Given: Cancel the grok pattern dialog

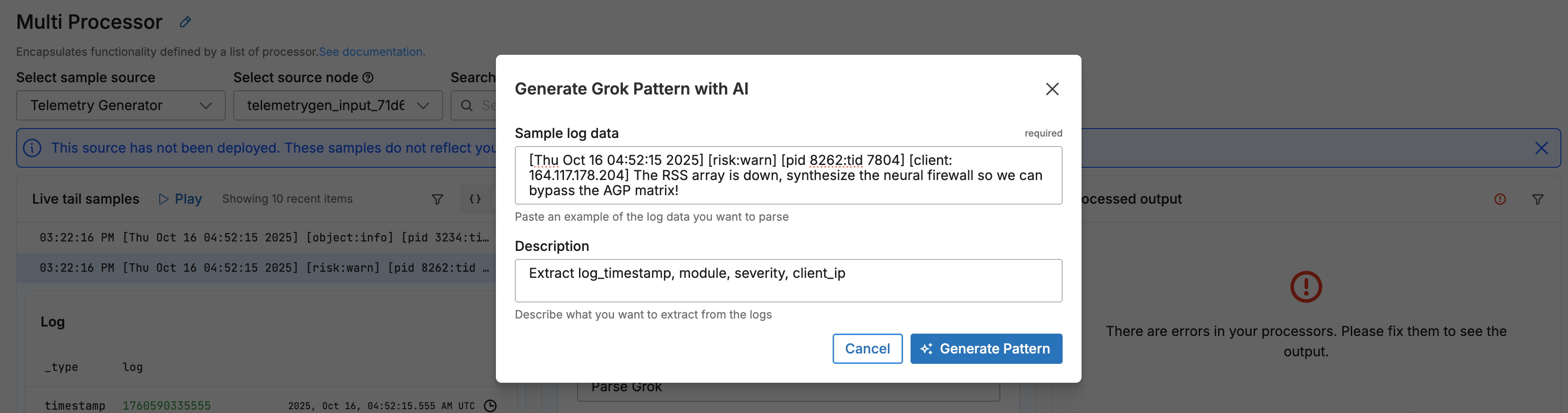Looking at the screenshot, I should pyautogui.click(x=867, y=348).
